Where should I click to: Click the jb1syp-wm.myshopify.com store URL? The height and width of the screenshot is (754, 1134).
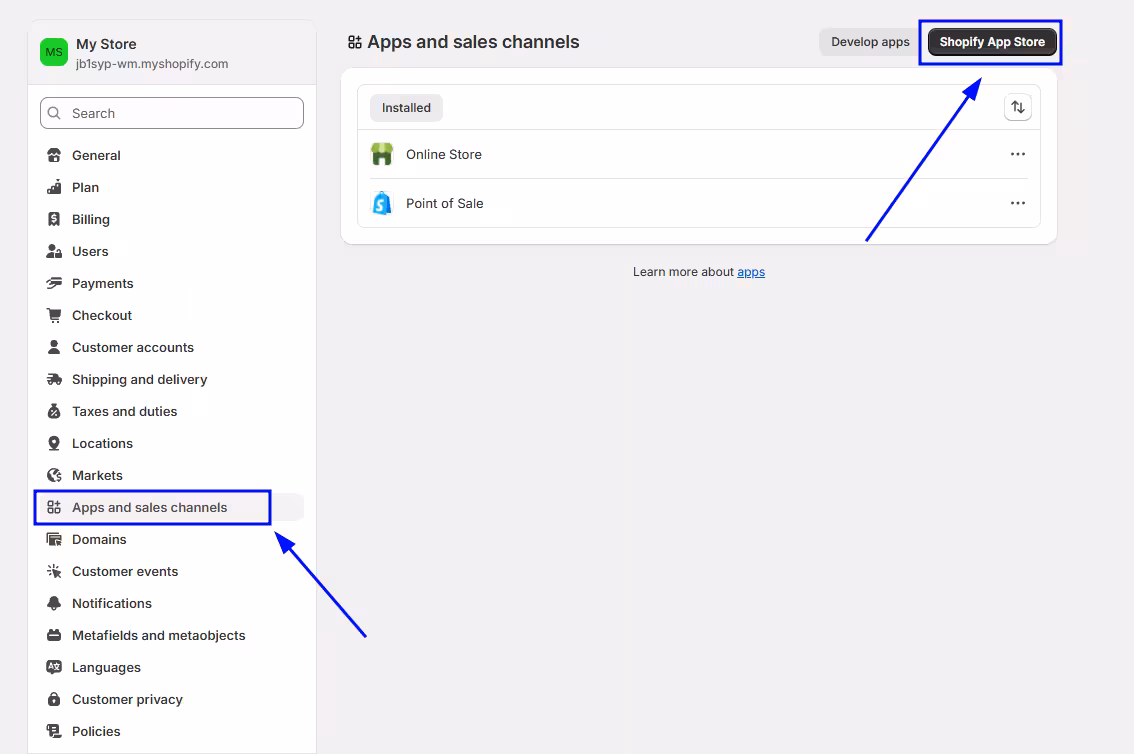[152, 64]
